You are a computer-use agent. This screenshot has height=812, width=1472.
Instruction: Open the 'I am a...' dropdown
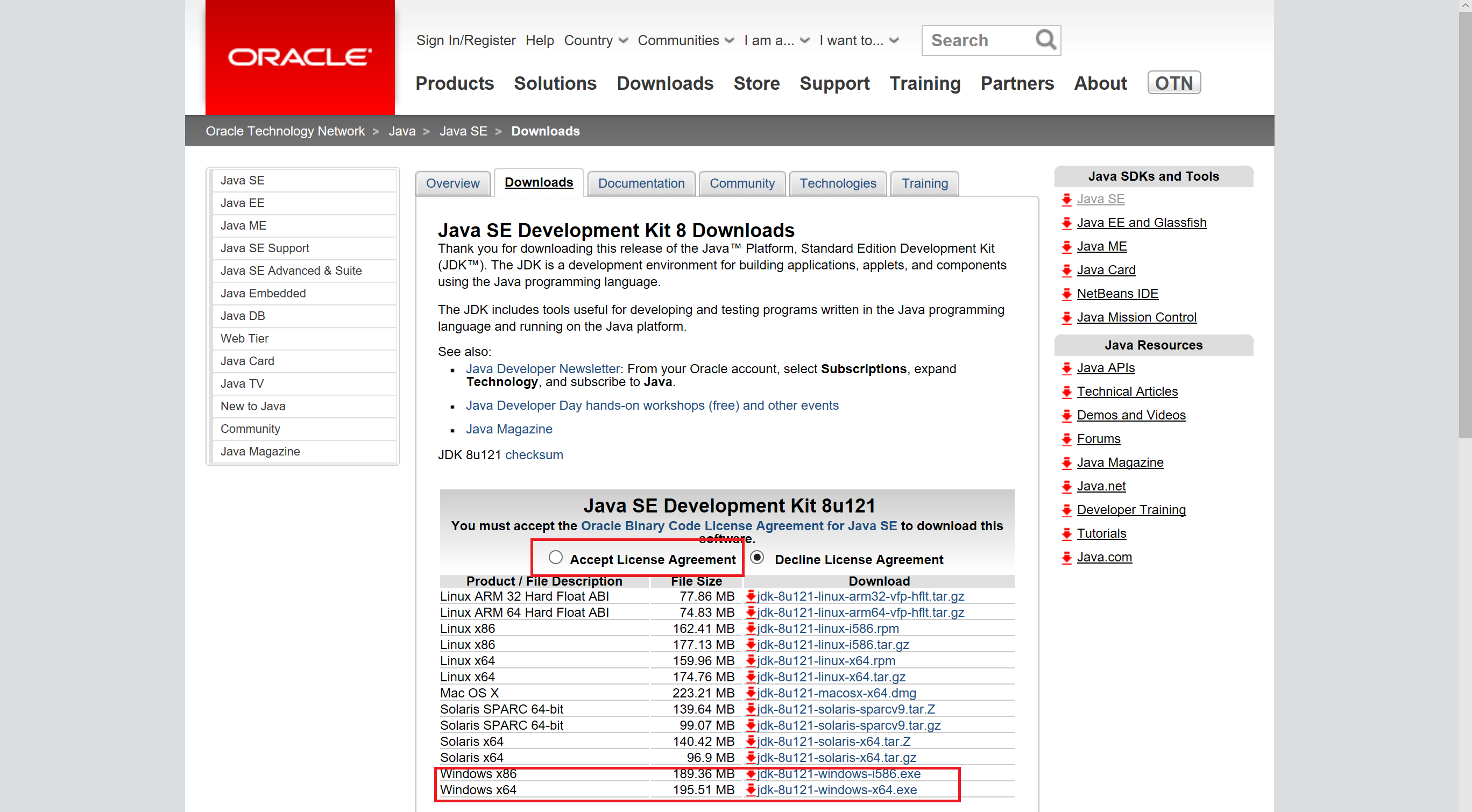(x=776, y=40)
